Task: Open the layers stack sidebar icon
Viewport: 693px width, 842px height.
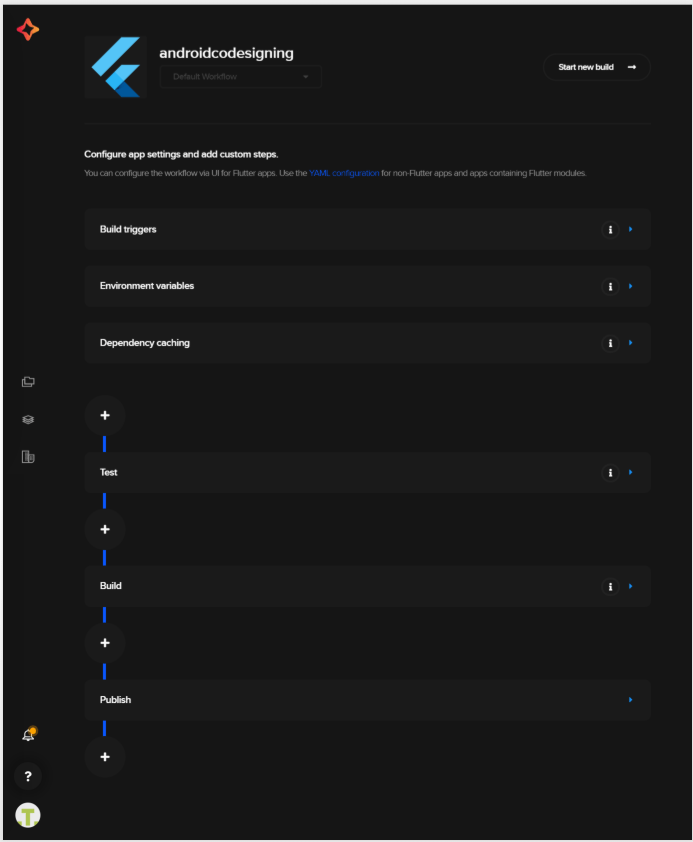Action: tap(28, 419)
